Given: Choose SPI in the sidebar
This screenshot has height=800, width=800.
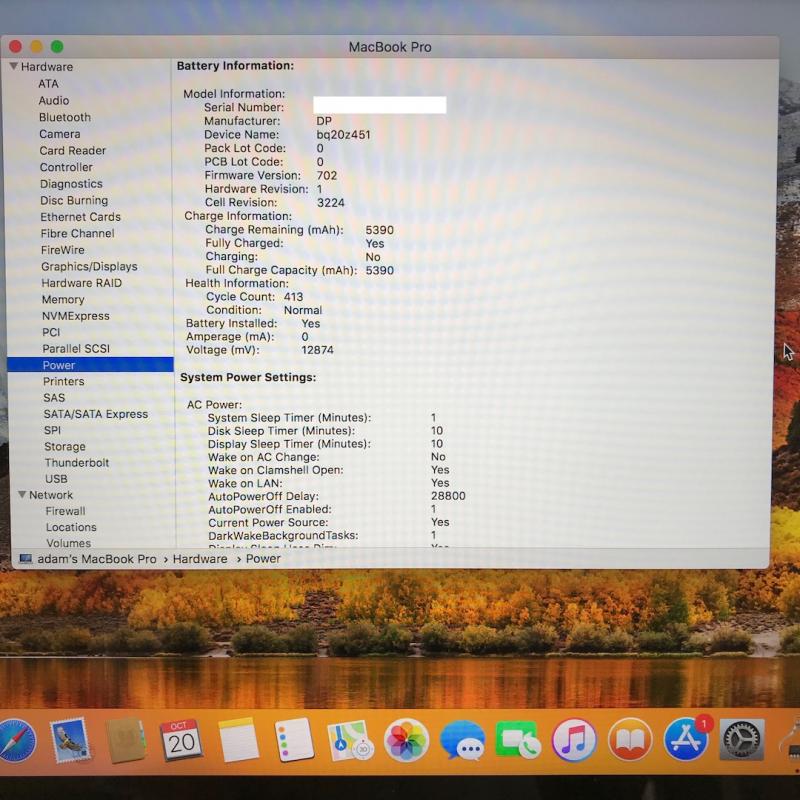Looking at the screenshot, I should (x=53, y=430).
